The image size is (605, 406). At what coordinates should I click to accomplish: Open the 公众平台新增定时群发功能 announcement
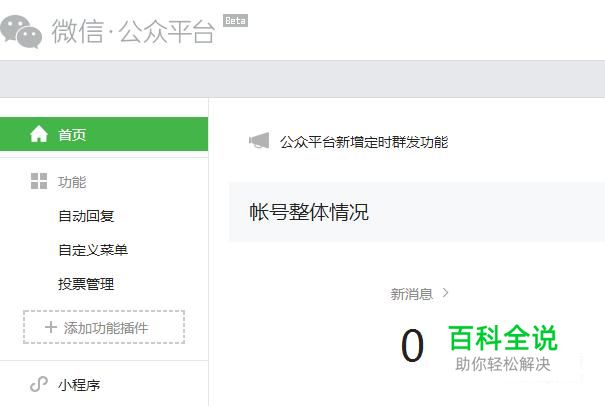(x=364, y=142)
